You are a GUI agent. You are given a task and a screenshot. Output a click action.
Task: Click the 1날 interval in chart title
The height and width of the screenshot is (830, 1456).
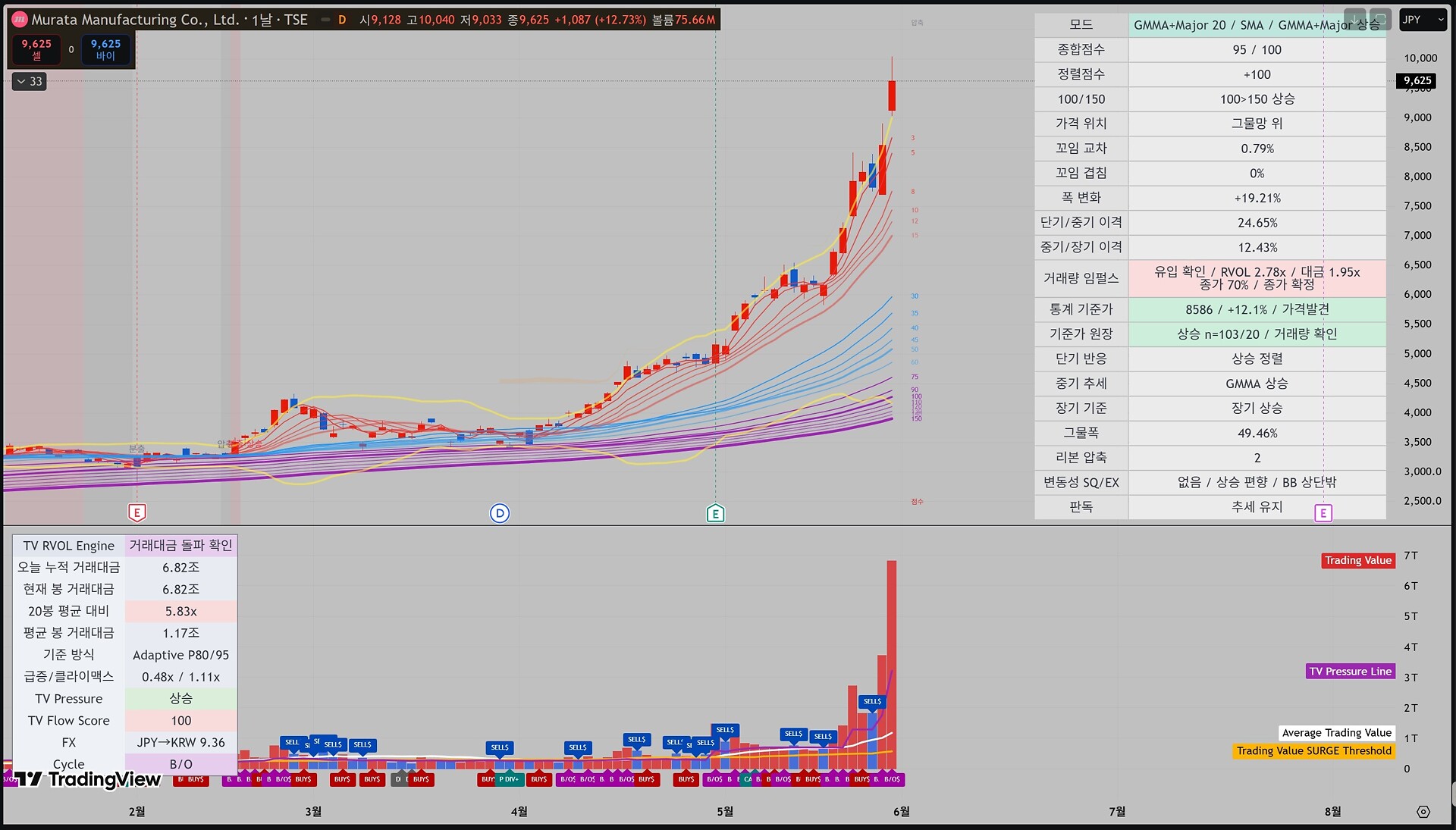pos(262,20)
